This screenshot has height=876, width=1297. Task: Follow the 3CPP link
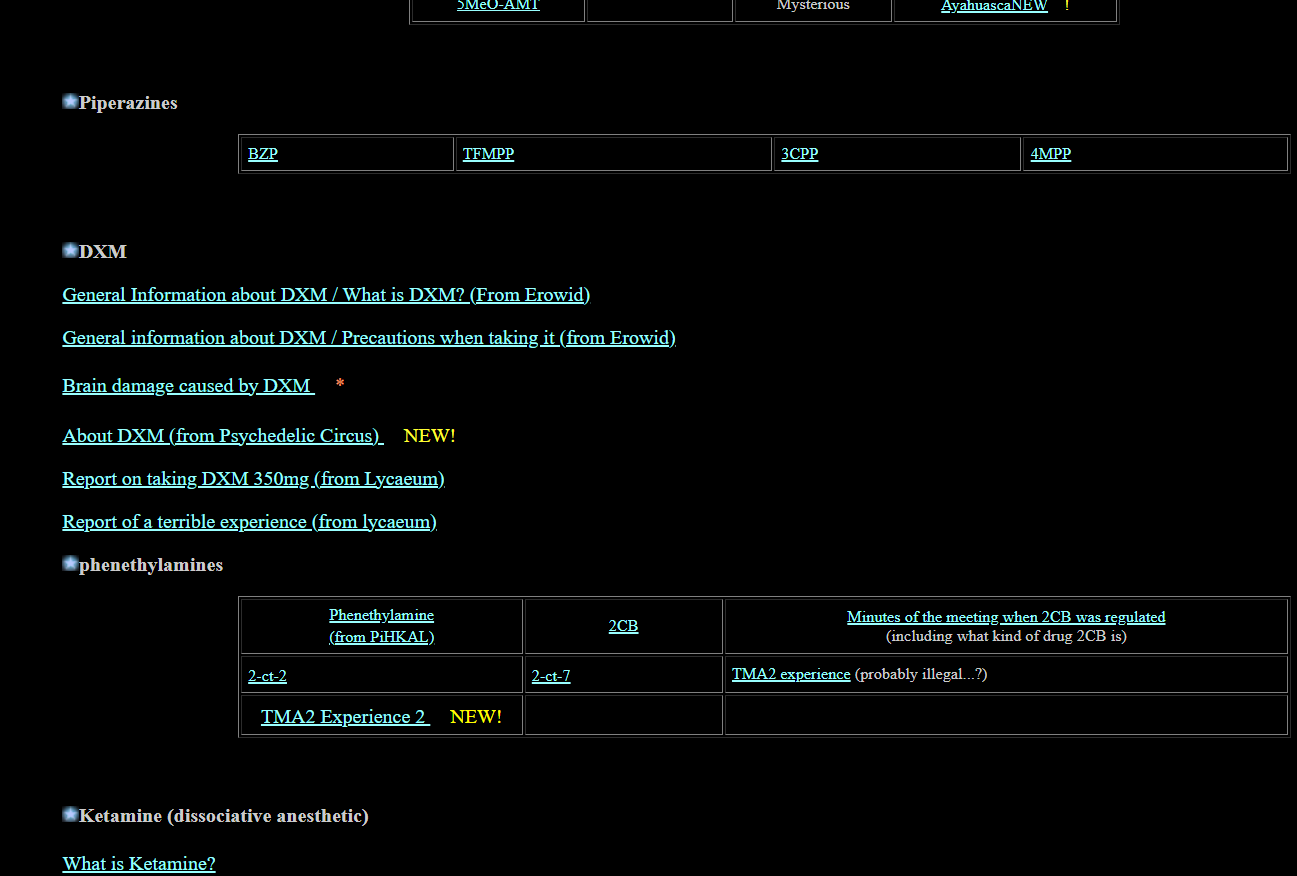[x=799, y=154]
